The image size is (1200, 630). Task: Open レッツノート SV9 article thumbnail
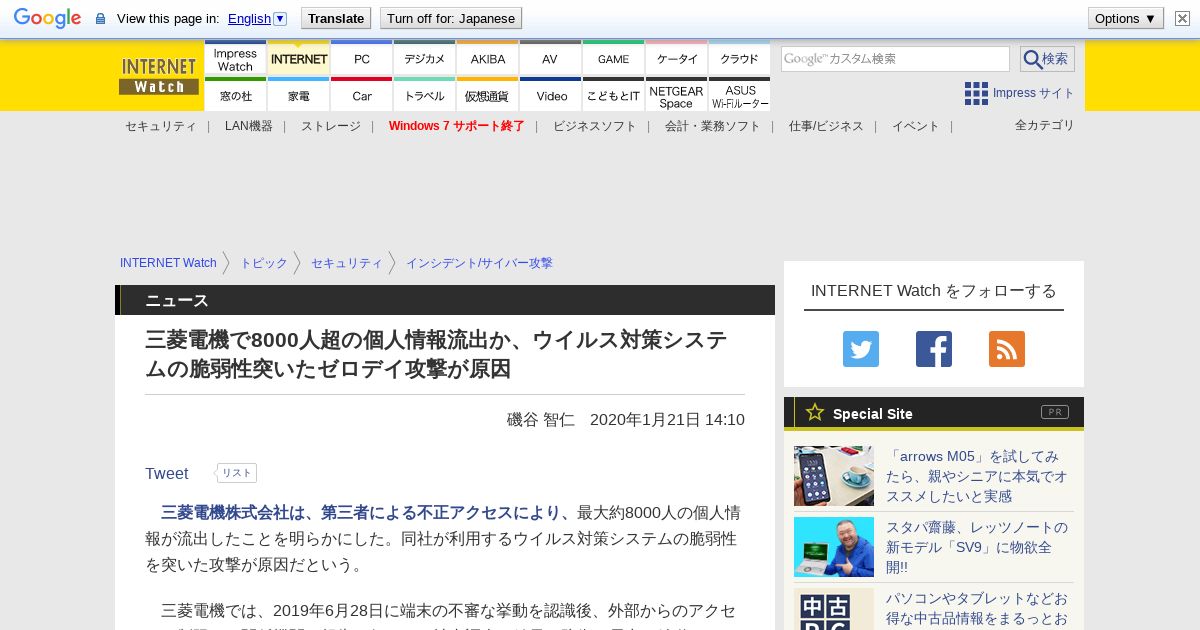point(834,547)
